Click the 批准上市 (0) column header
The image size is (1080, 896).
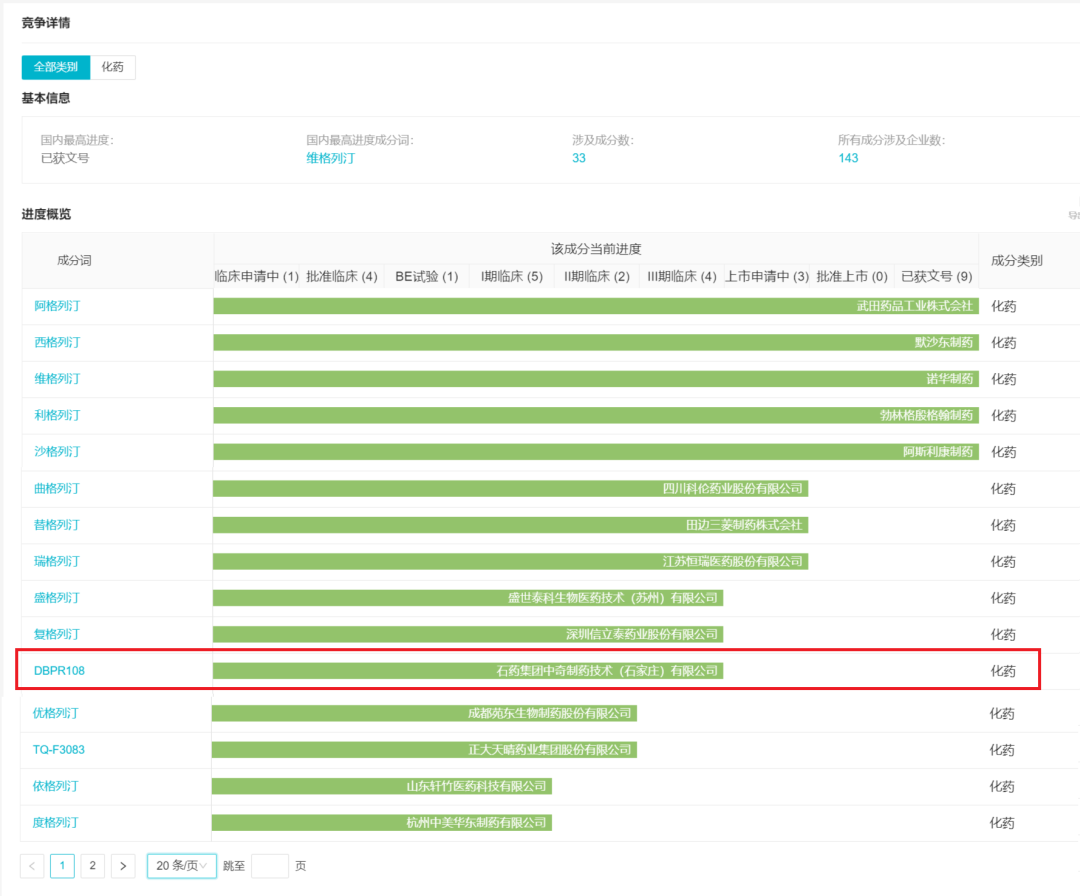click(852, 277)
